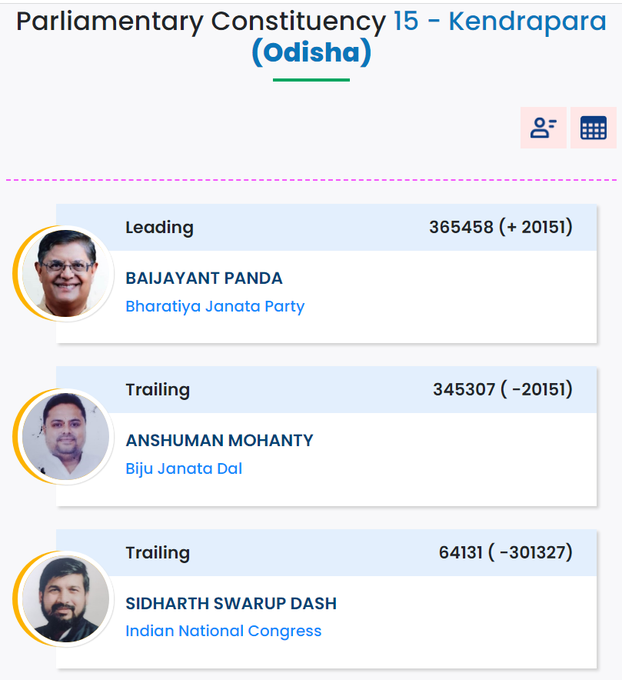Image resolution: width=622 pixels, height=680 pixels.
Task: Open Sidharth Swarup Dash's photo
Action: click(x=65, y=599)
